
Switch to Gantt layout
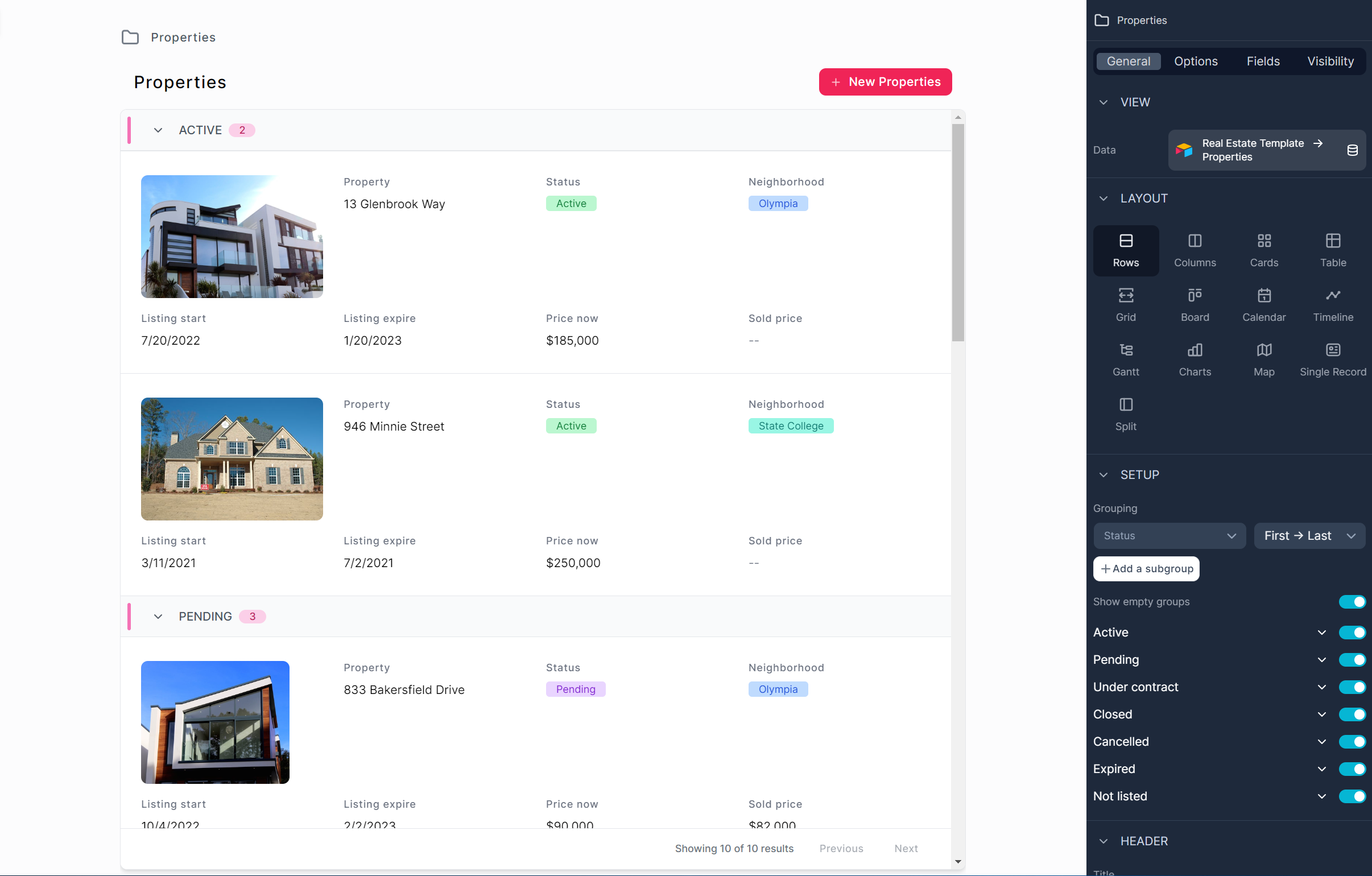(x=1125, y=359)
